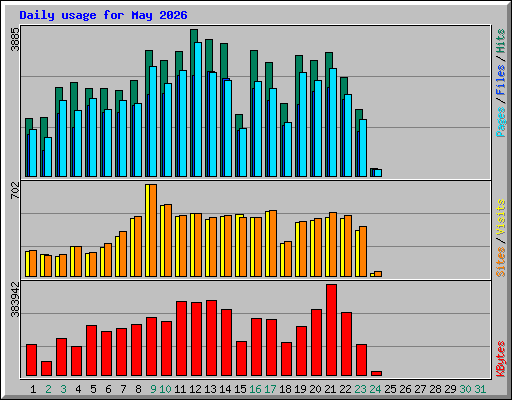Click the red KBytes bar for day 13
This screenshot has width=512, height=400.
(211, 338)
